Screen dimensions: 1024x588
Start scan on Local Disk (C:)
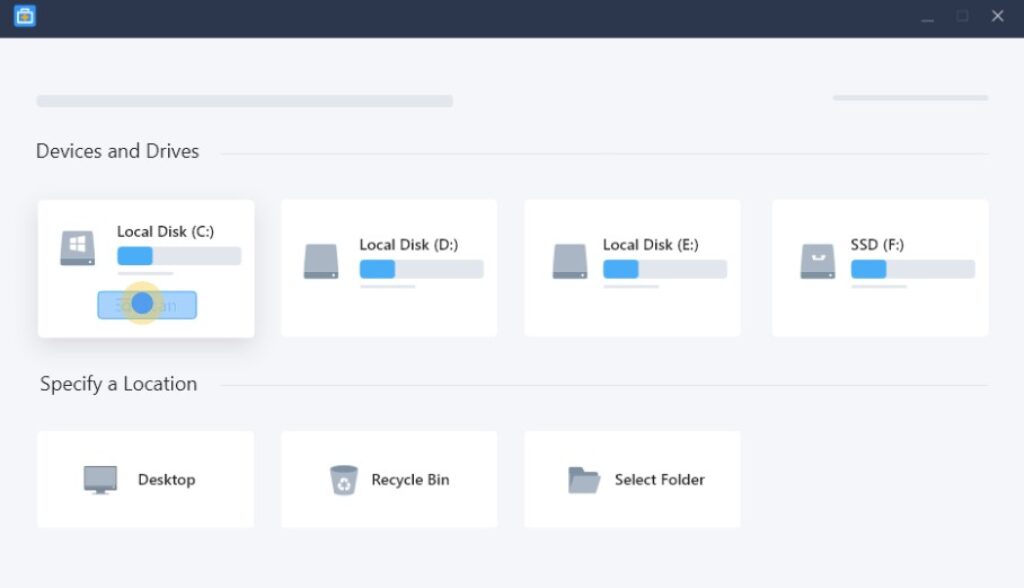147,305
